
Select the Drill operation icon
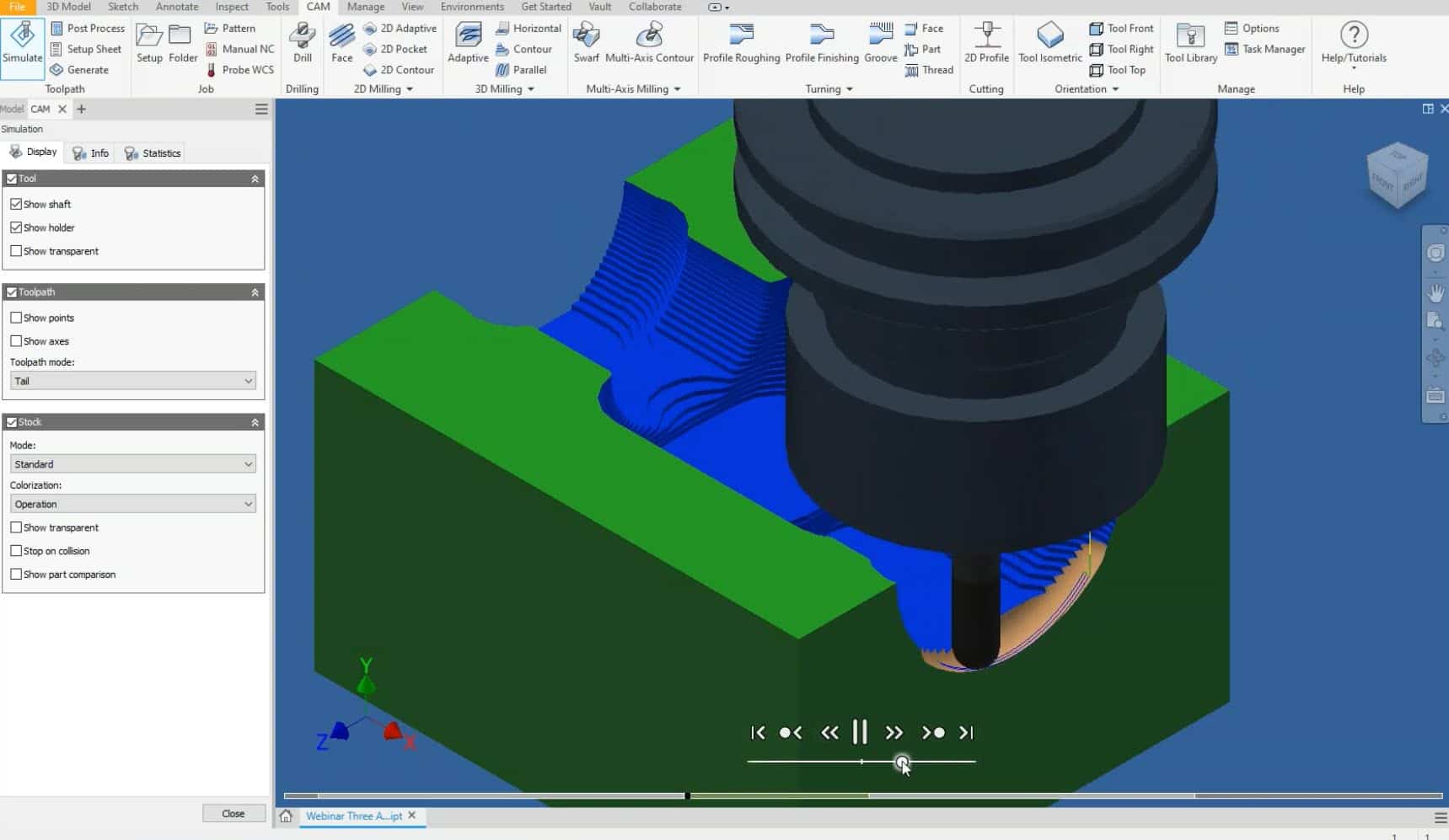point(302,42)
